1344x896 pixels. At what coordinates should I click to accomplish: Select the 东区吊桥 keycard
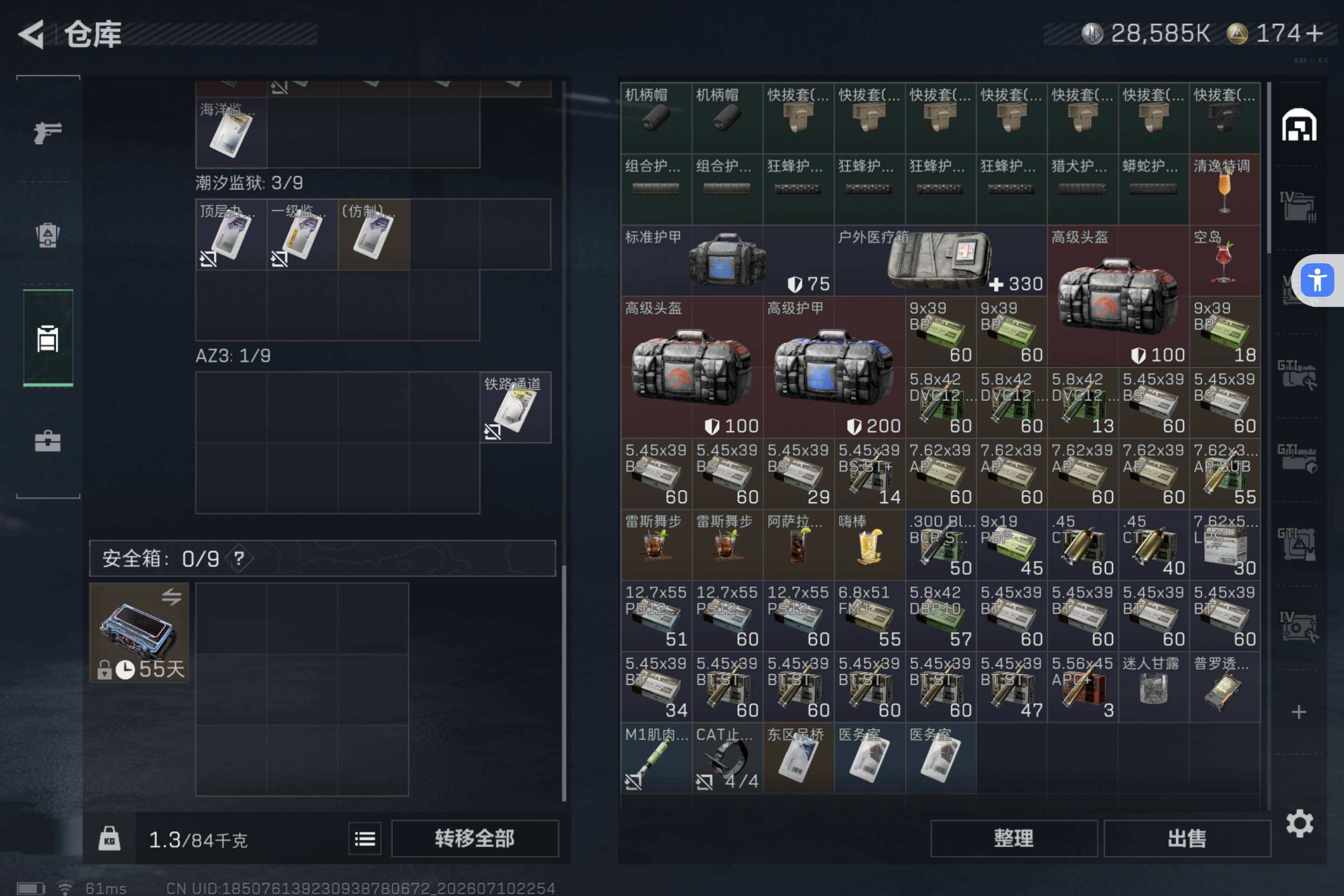coord(798,758)
